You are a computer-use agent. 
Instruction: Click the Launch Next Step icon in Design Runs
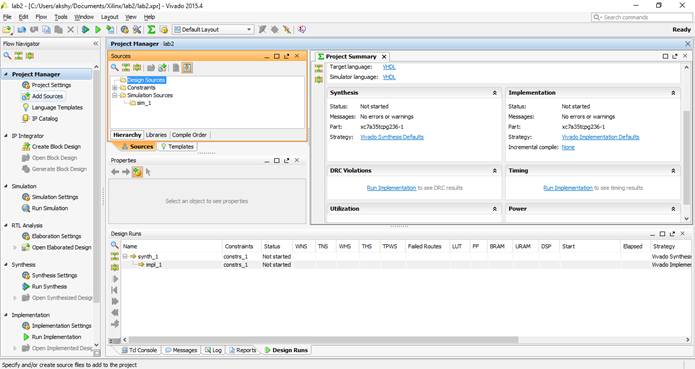coord(115,301)
